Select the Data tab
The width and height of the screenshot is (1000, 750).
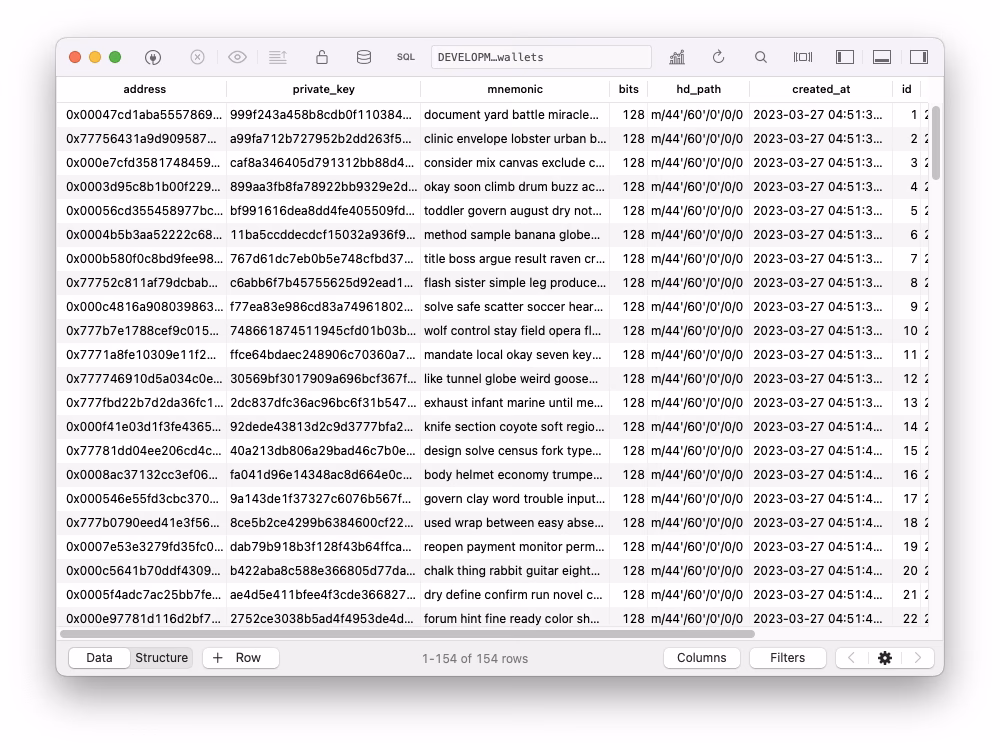click(x=99, y=658)
